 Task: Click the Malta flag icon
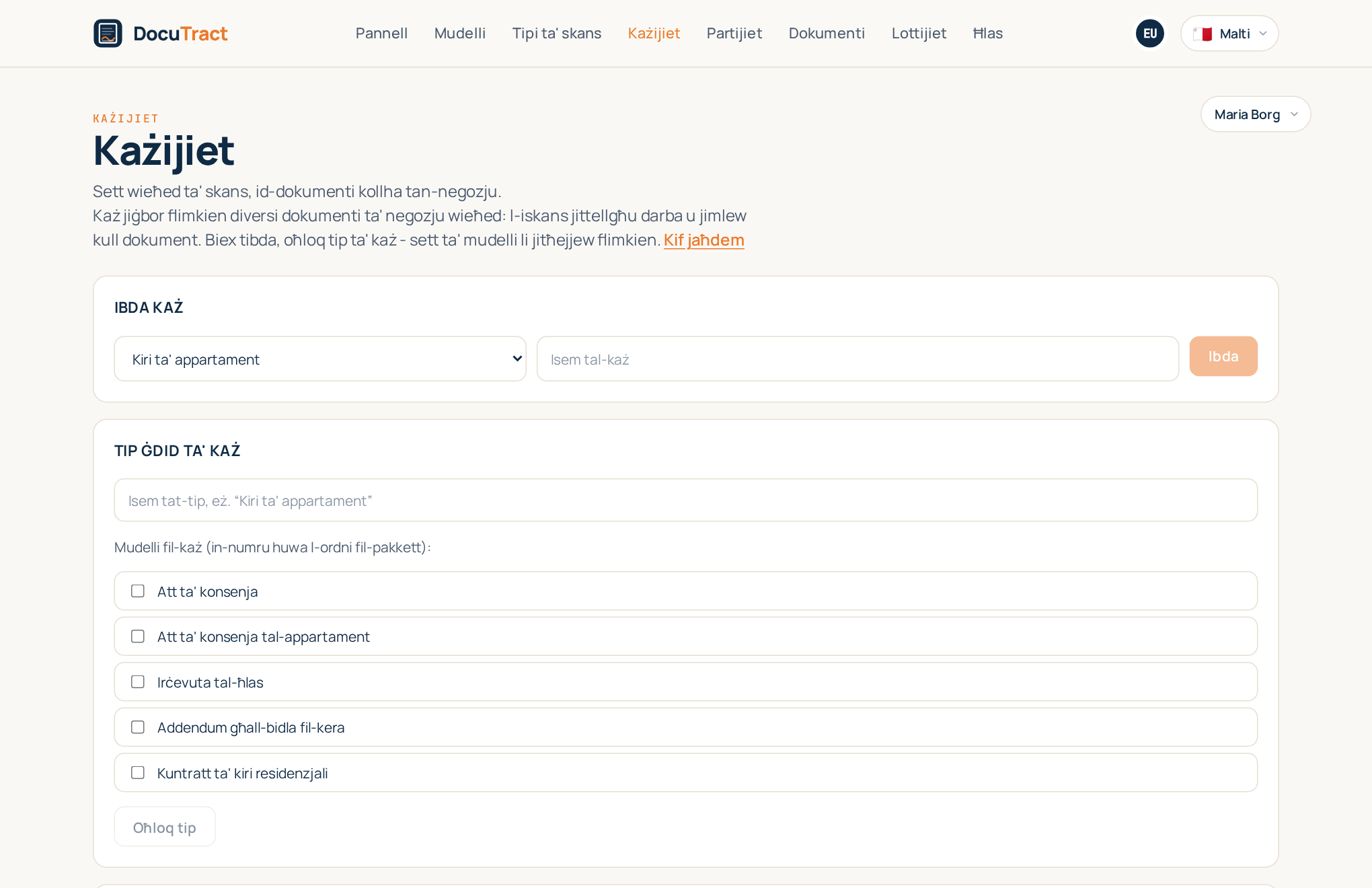coord(1203,34)
